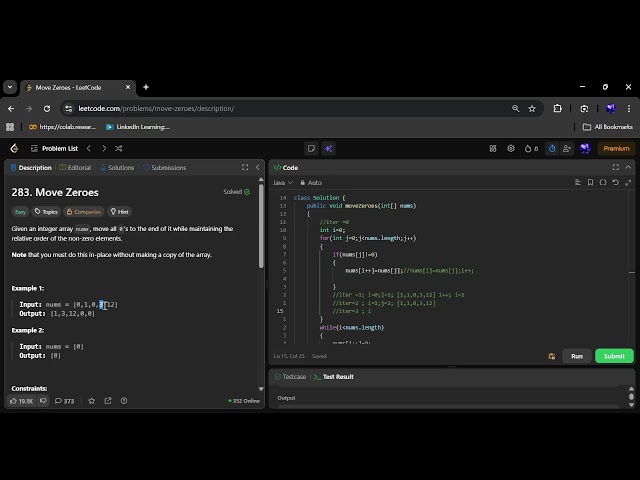640x480 pixels.
Task: Open the LinkedIn Learning bookmark
Action: pyautogui.click(x=138, y=127)
